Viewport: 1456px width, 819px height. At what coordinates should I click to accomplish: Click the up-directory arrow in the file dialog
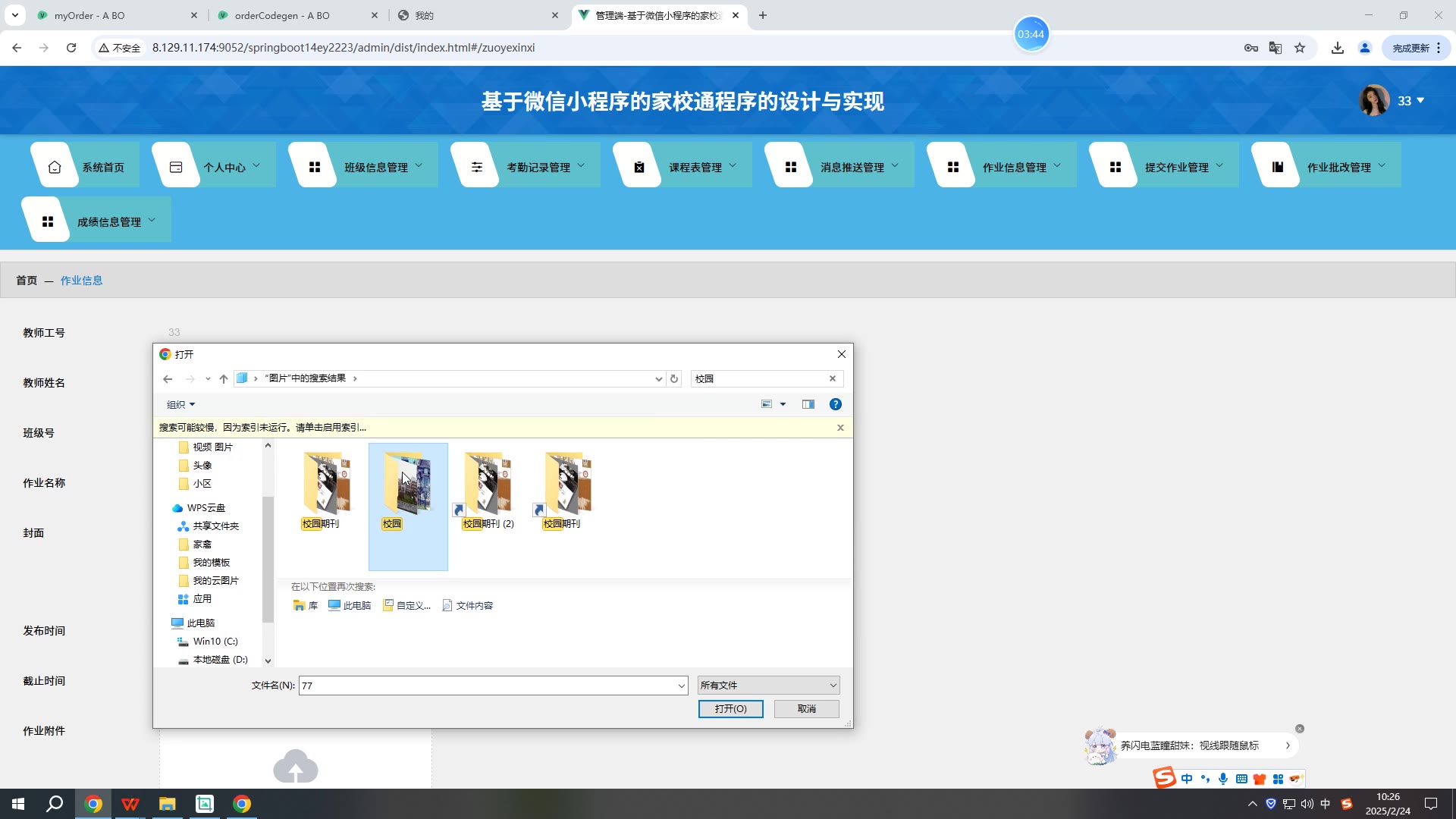(223, 378)
